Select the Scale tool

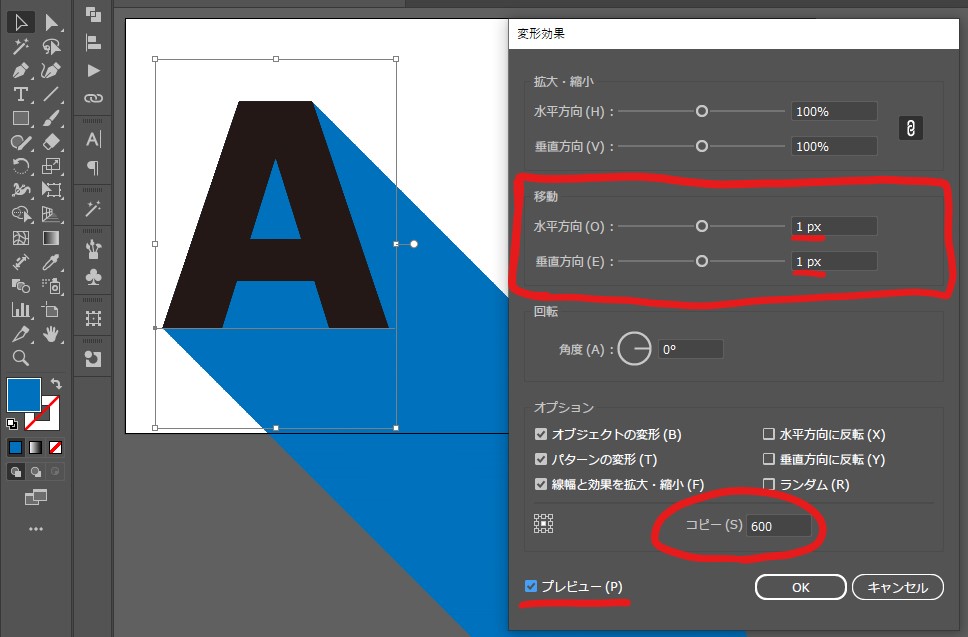coord(51,166)
